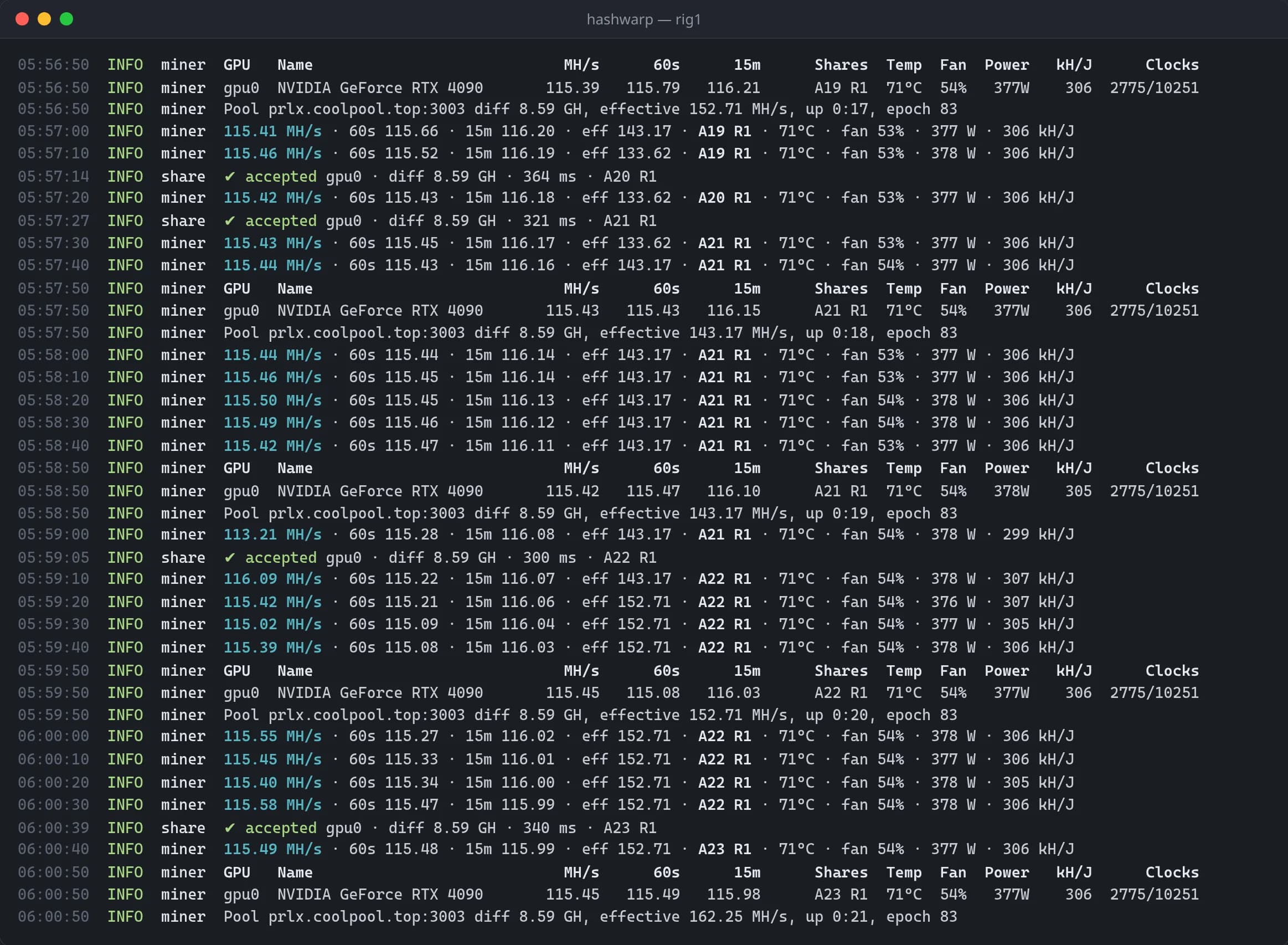The width and height of the screenshot is (1288, 945).
Task: Click the 113.21 MH/s hashrate value
Action: 272,535
